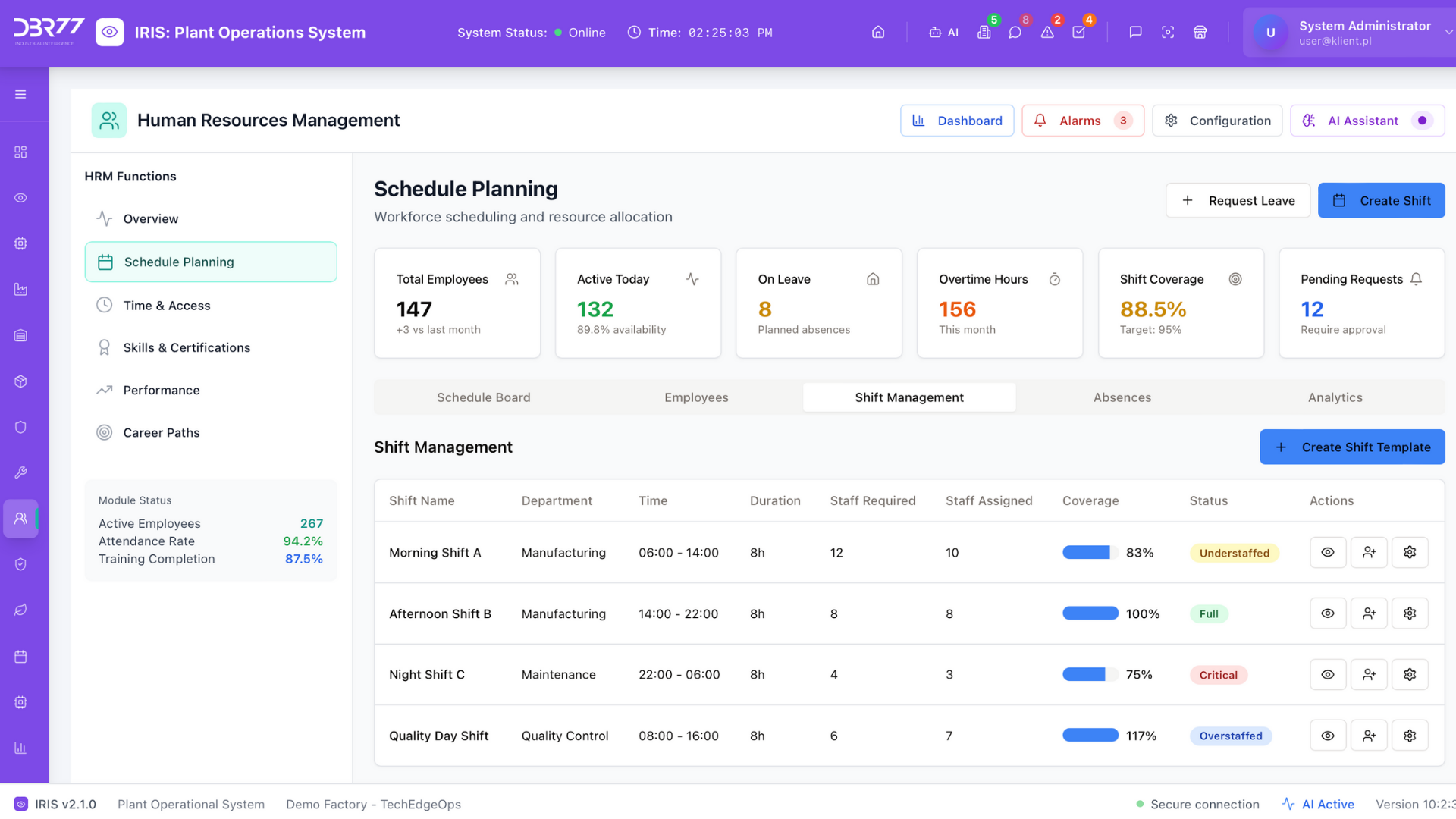View Quality Day Shift eye icon

point(1328,736)
